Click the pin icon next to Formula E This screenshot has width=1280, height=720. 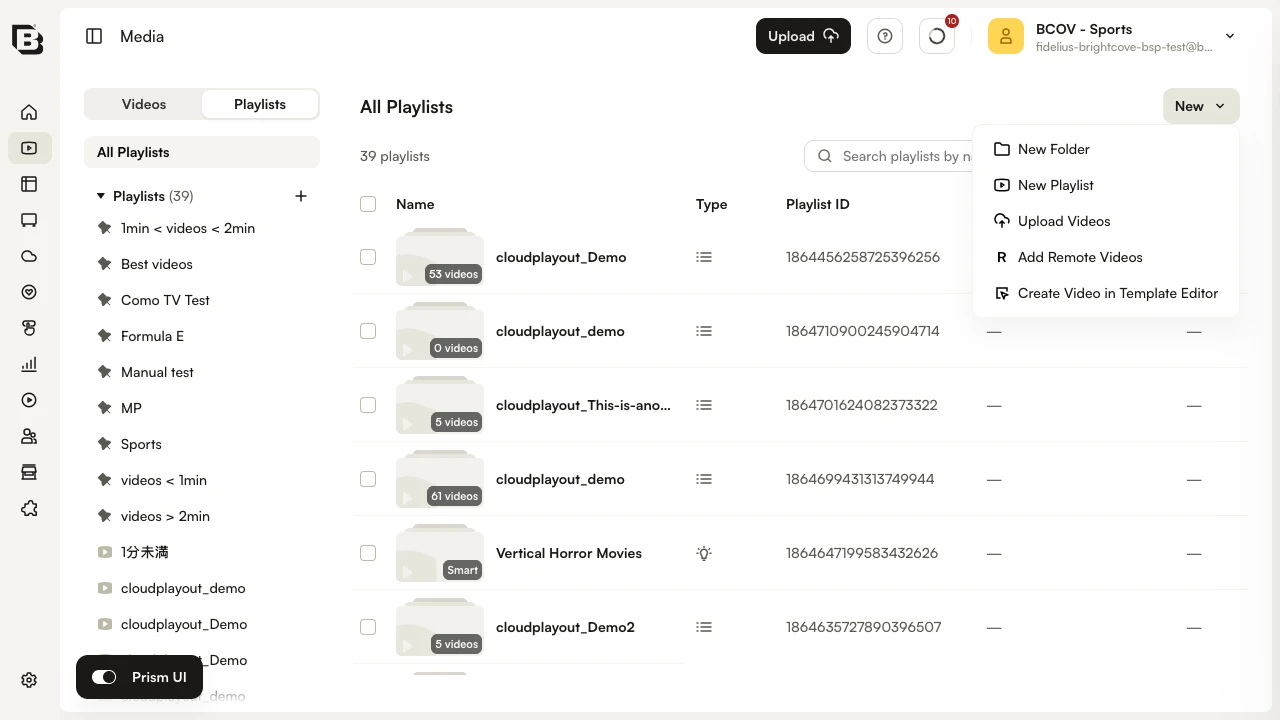tap(104, 336)
